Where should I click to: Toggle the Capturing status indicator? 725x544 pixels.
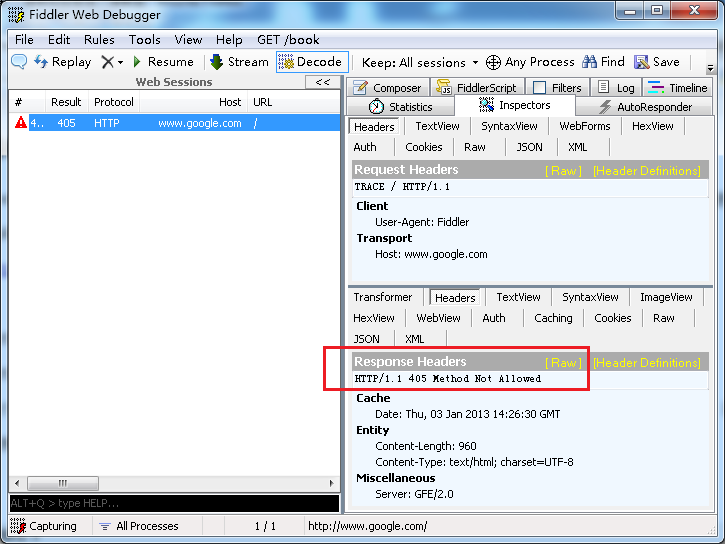43,526
